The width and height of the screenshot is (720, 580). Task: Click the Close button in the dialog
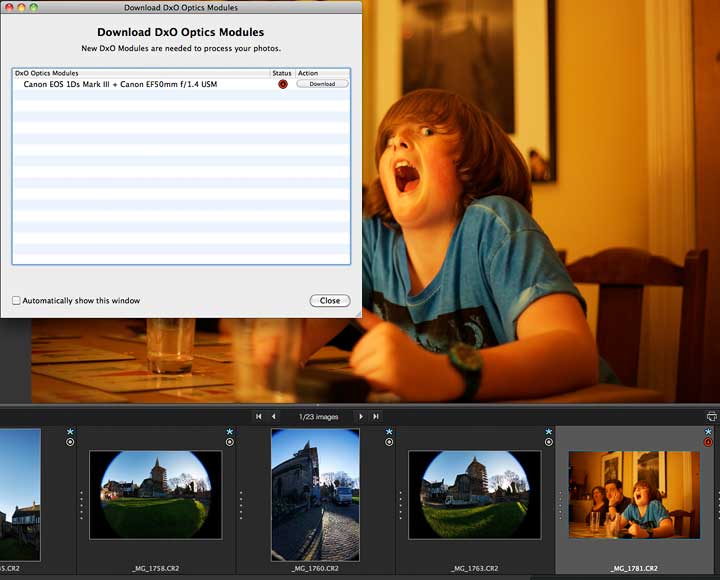(x=330, y=301)
